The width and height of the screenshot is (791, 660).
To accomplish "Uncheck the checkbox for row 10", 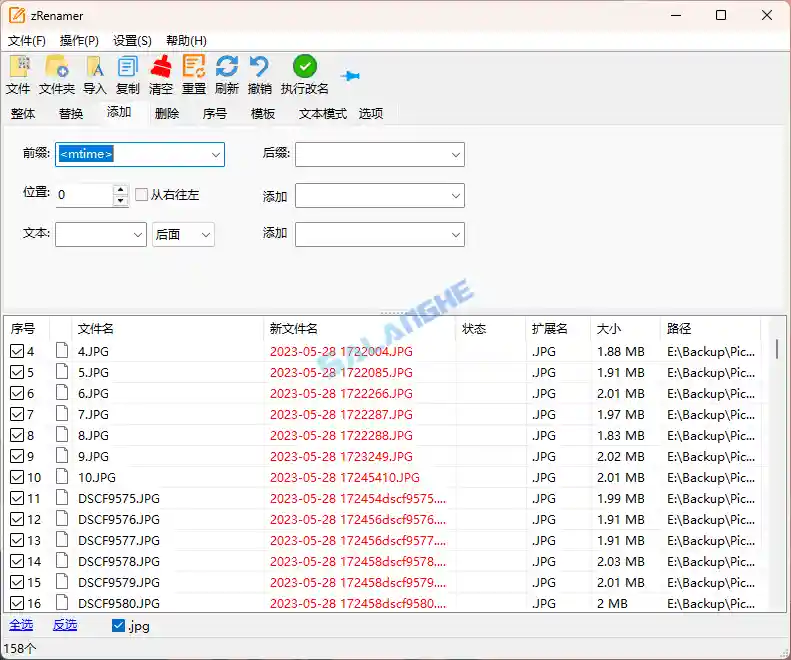I will pos(17,477).
